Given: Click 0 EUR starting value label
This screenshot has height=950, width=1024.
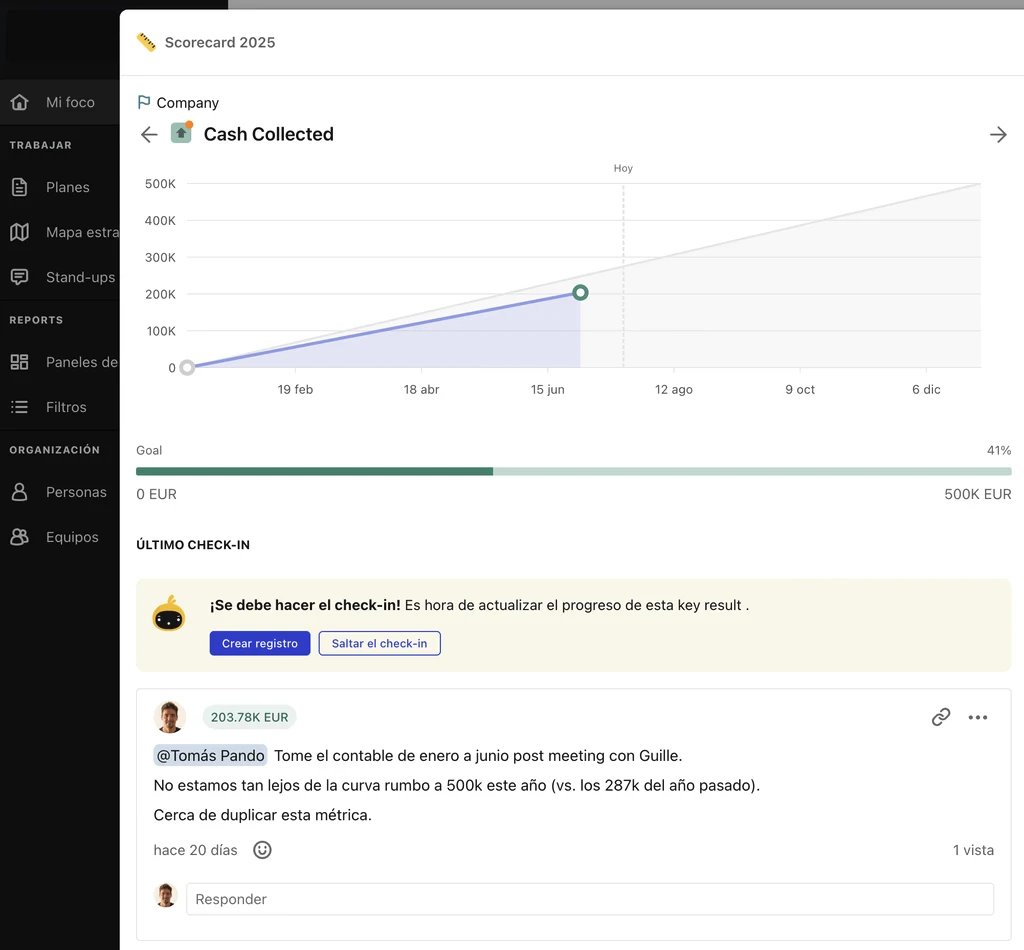Looking at the screenshot, I should coord(156,494).
